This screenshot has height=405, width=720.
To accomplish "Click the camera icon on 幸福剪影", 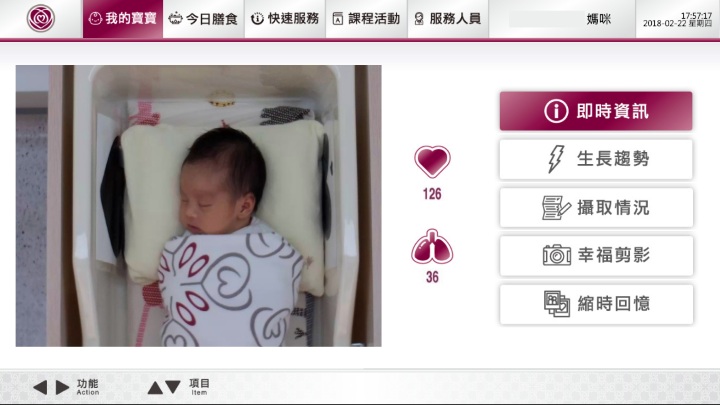I will pyautogui.click(x=557, y=255).
